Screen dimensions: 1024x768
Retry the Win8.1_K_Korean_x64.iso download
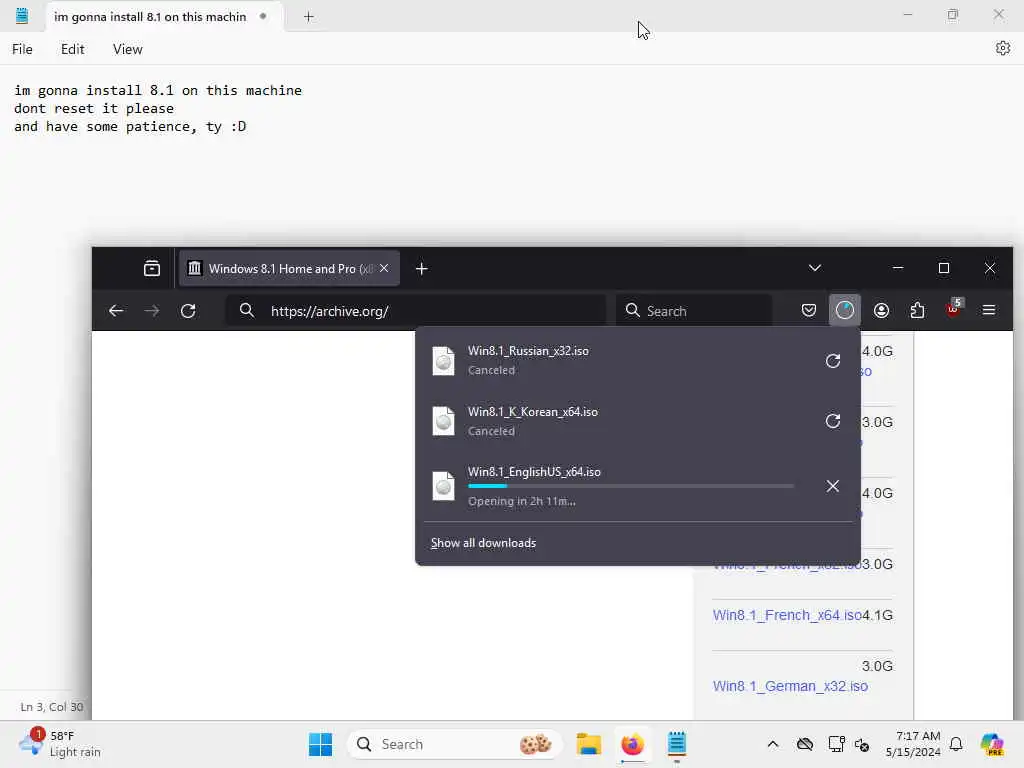pyautogui.click(x=832, y=421)
